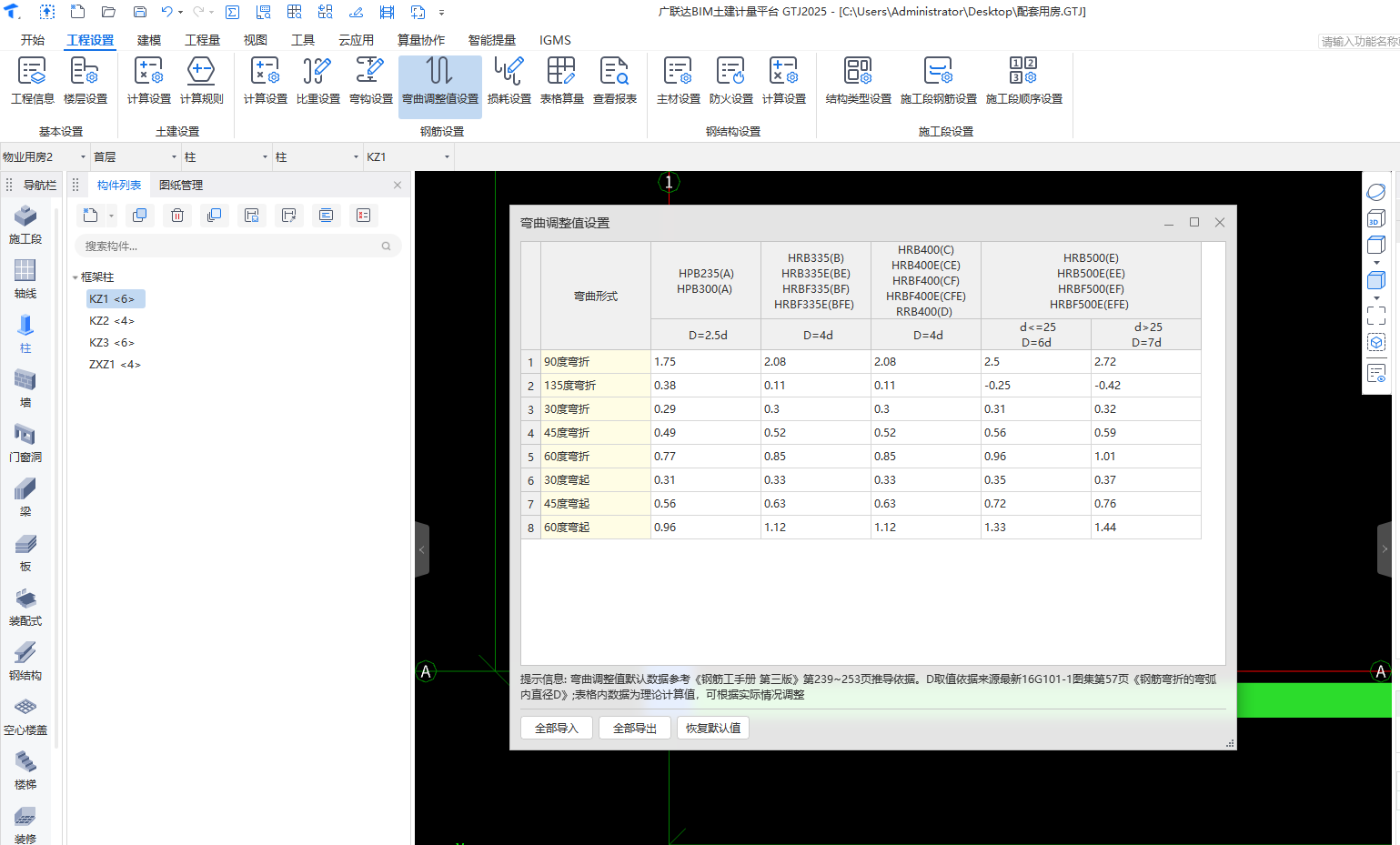Screen dimensions: 1400x845
Task: Select 梁 in navigation bar
Action: (x=25, y=498)
